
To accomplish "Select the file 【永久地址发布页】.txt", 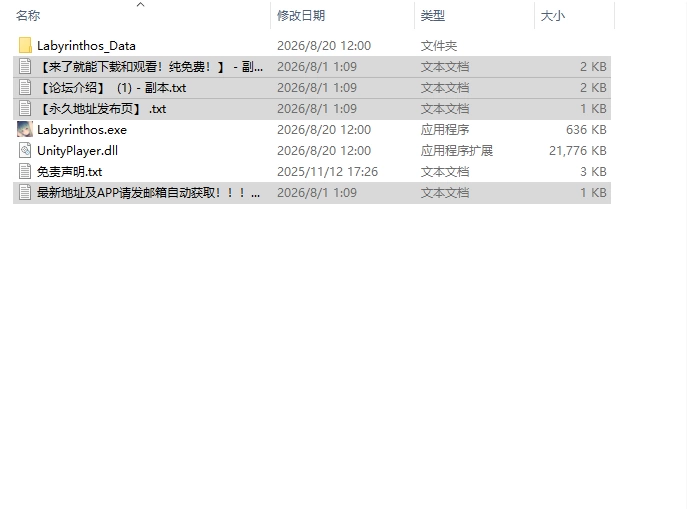I will point(102,109).
